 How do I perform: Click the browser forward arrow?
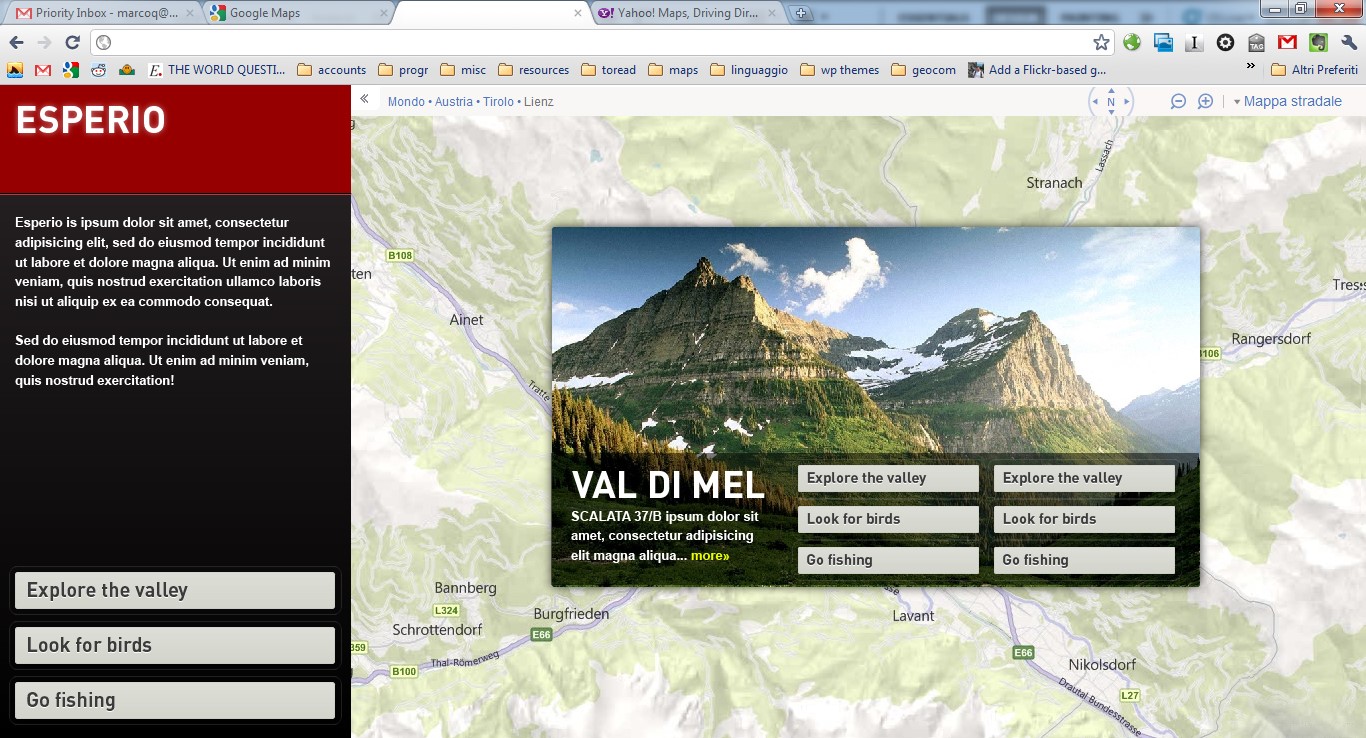(44, 42)
